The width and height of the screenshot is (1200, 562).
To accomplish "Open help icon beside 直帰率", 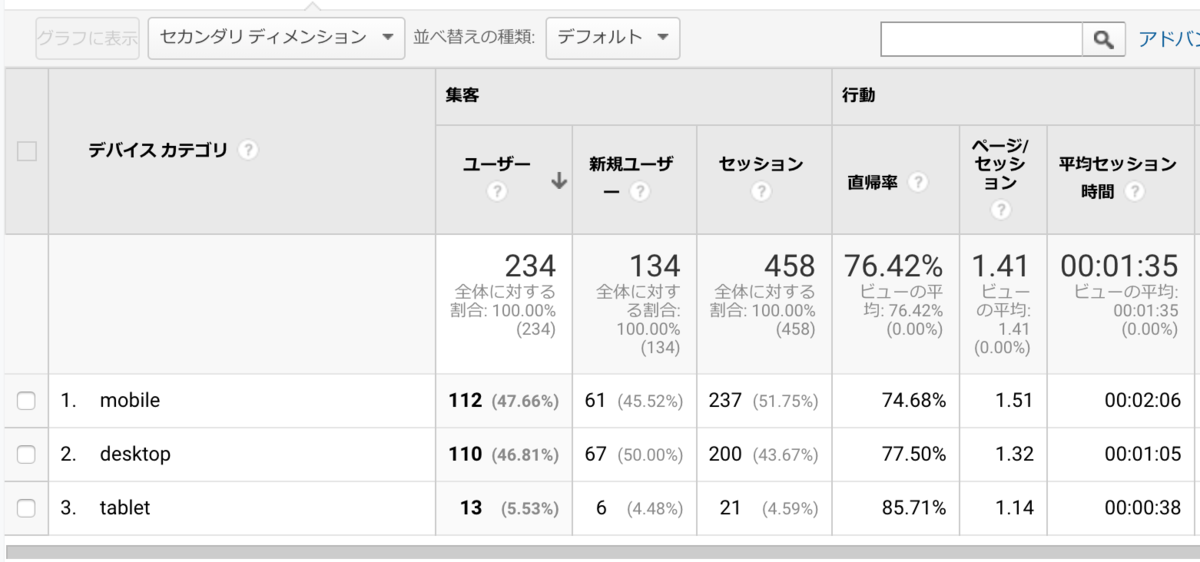I will 918,182.
